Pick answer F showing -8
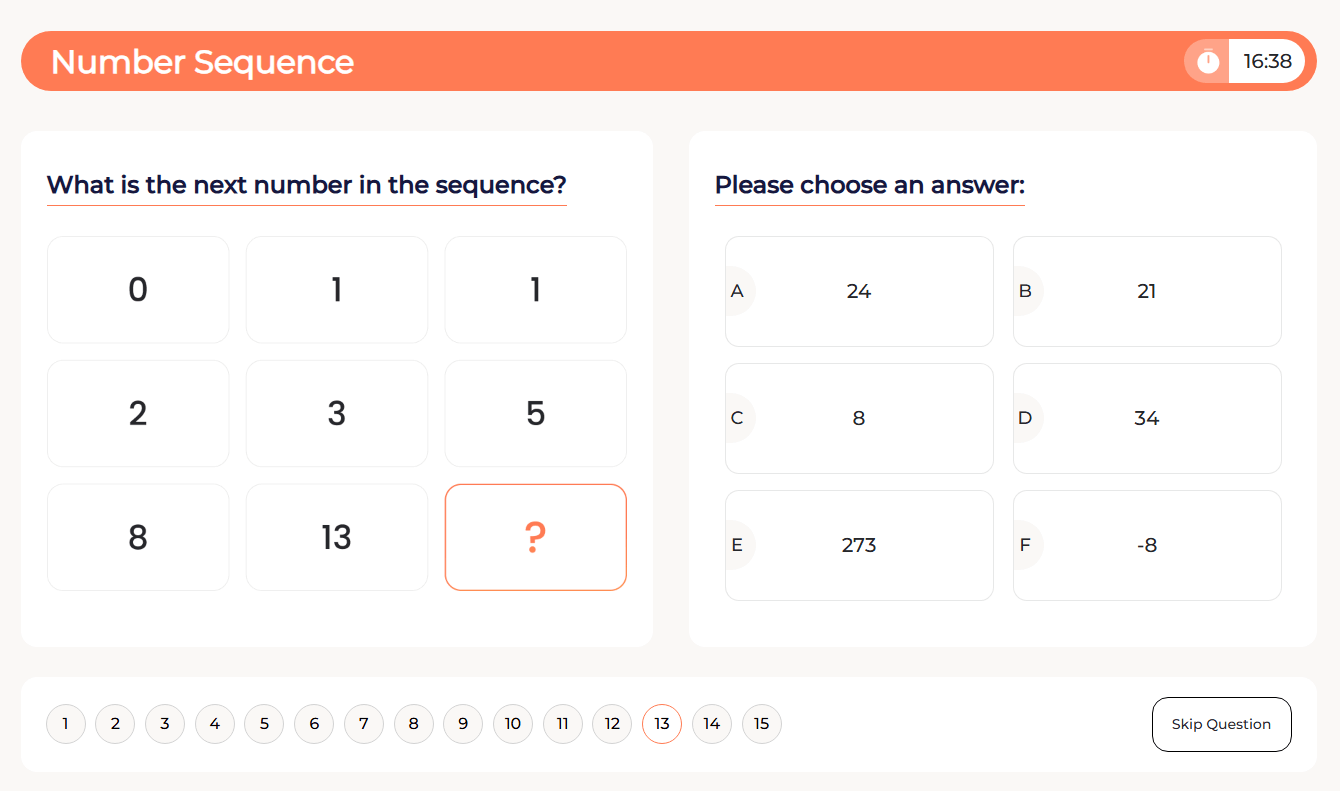 [x=1147, y=545]
